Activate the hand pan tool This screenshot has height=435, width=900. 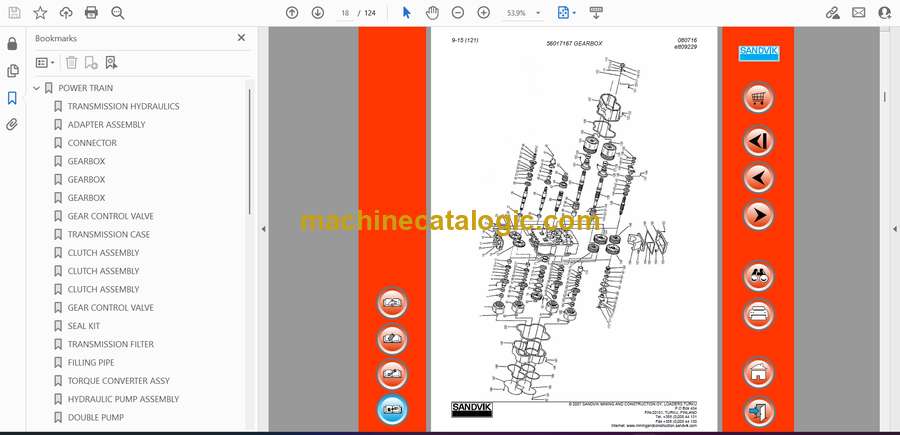click(432, 13)
